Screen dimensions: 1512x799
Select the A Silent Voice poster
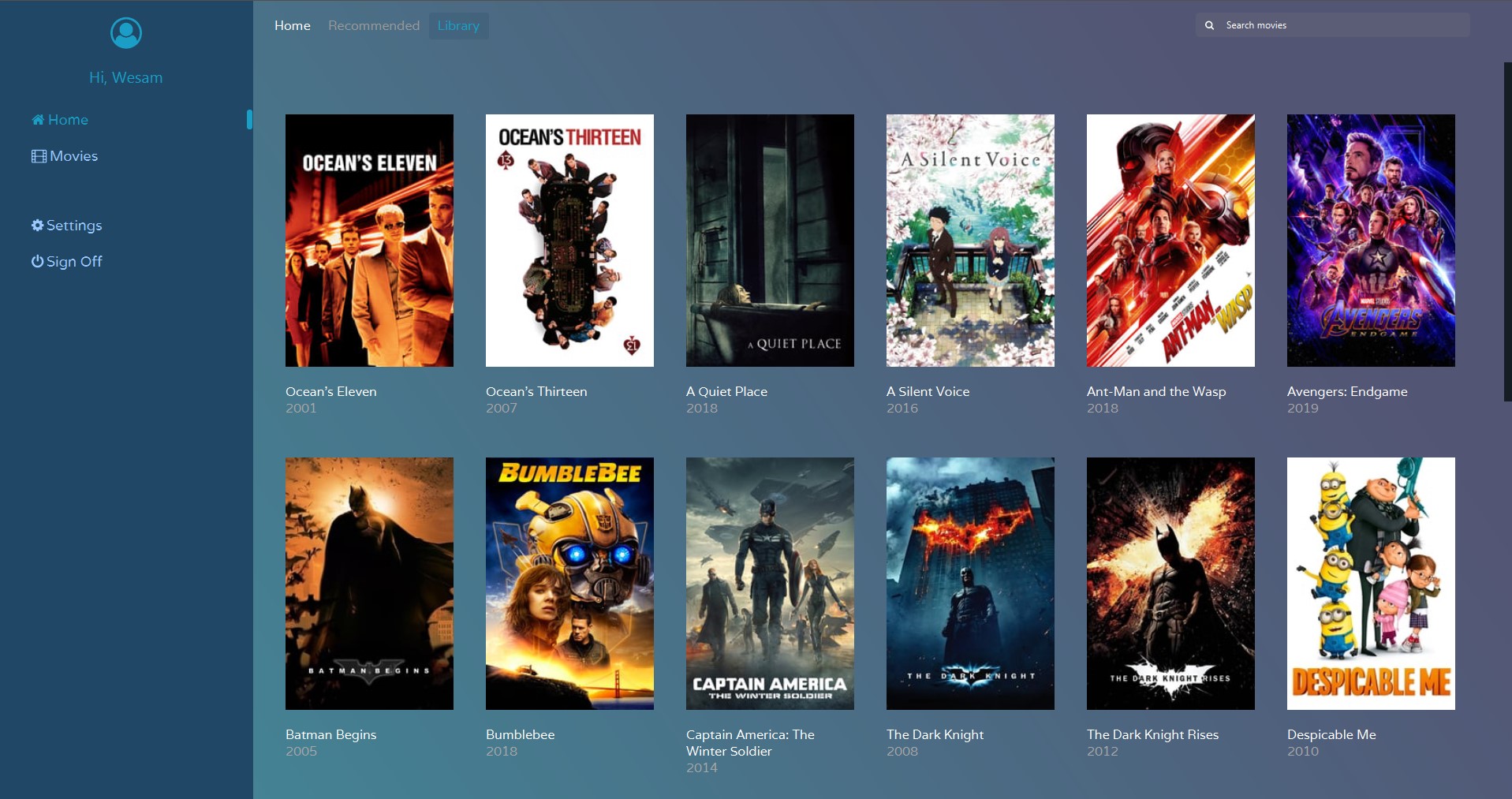(970, 241)
